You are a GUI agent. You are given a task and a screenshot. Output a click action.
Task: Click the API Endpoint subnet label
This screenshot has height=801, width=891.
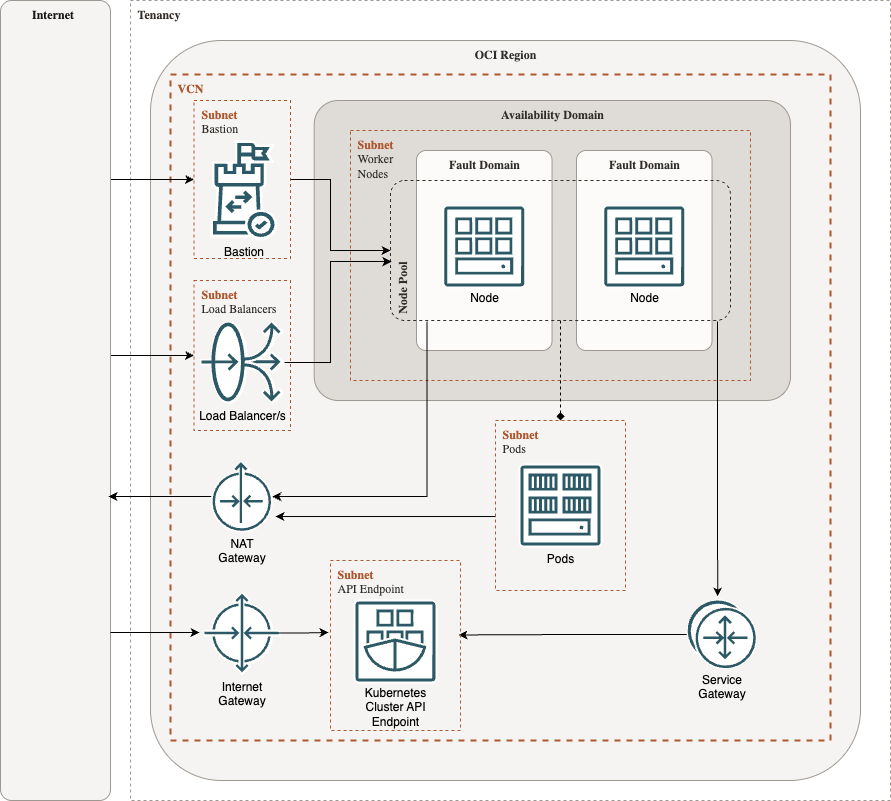click(x=370, y=589)
